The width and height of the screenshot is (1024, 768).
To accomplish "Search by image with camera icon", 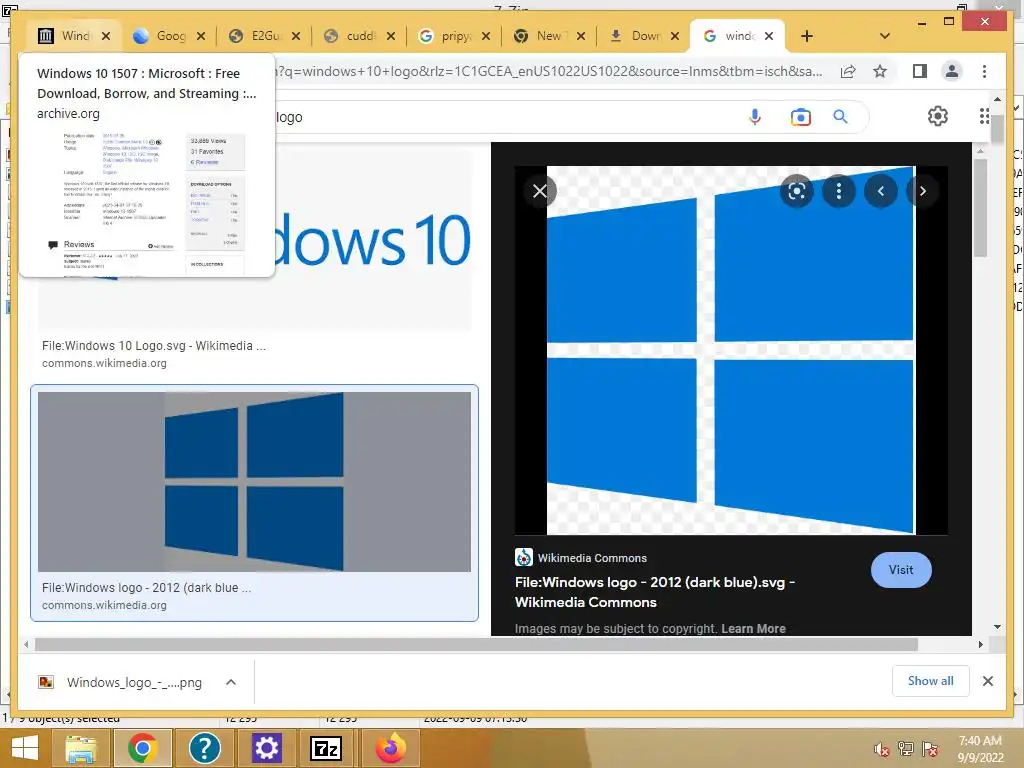I will coord(801,117).
